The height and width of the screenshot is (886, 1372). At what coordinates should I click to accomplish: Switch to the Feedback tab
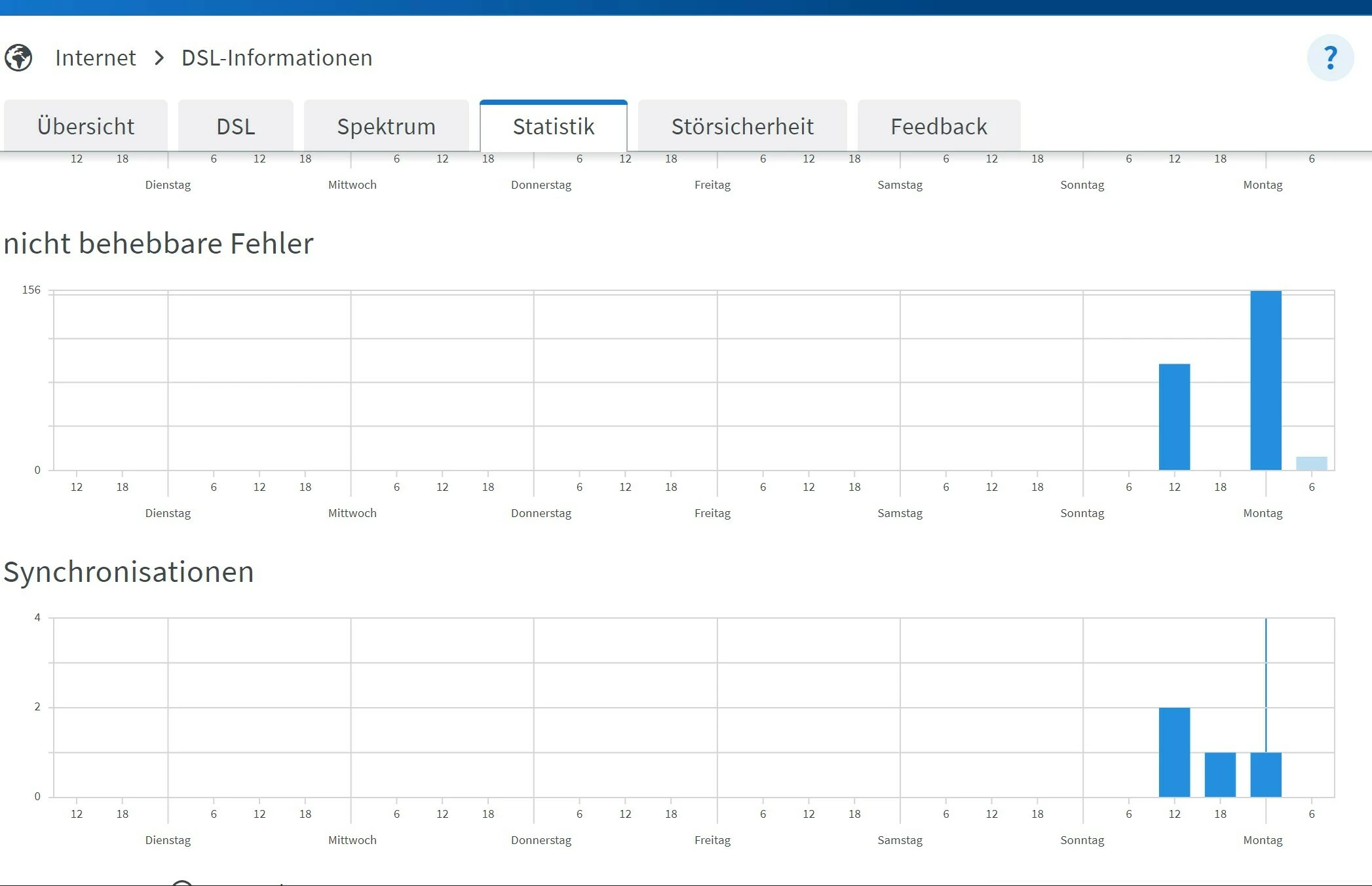tap(939, 126)
